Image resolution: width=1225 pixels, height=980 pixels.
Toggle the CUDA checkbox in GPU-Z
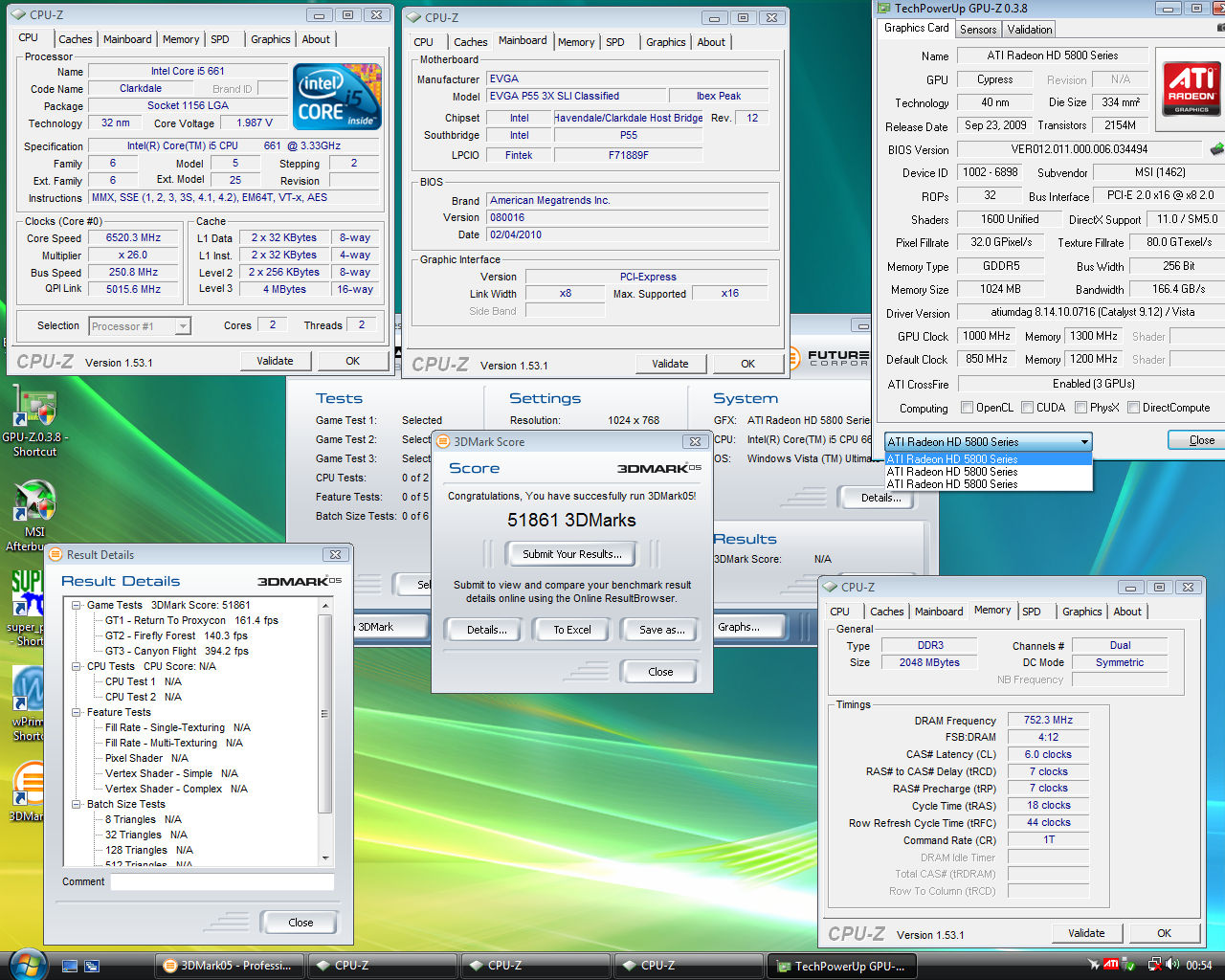(1027, 408)
